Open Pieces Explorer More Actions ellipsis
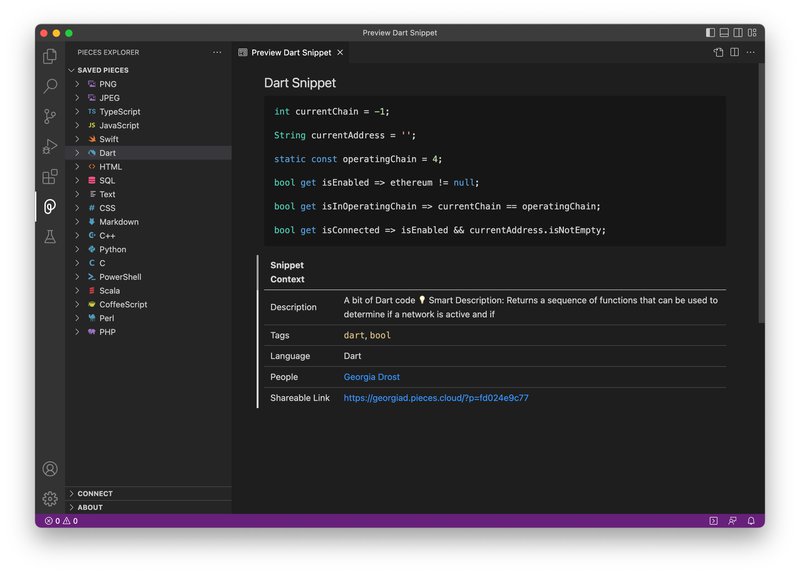 pyautogui.click(x=217, y=52)
